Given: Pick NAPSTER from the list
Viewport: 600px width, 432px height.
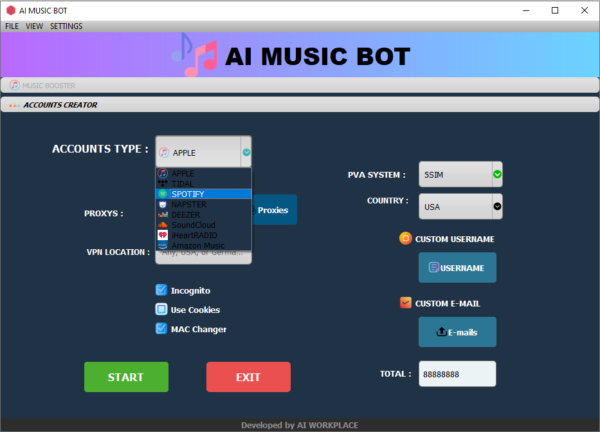Looking at the screenshot, I should (204, 204).
